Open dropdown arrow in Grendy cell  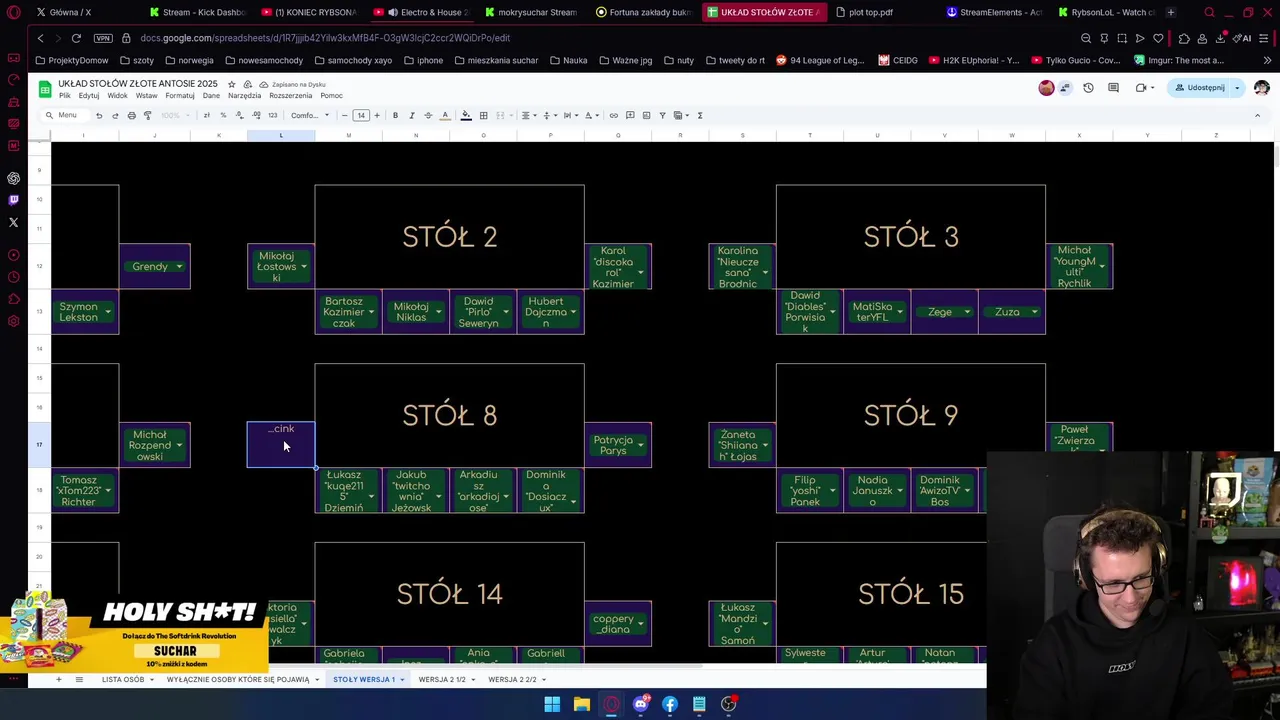point(179,267)
